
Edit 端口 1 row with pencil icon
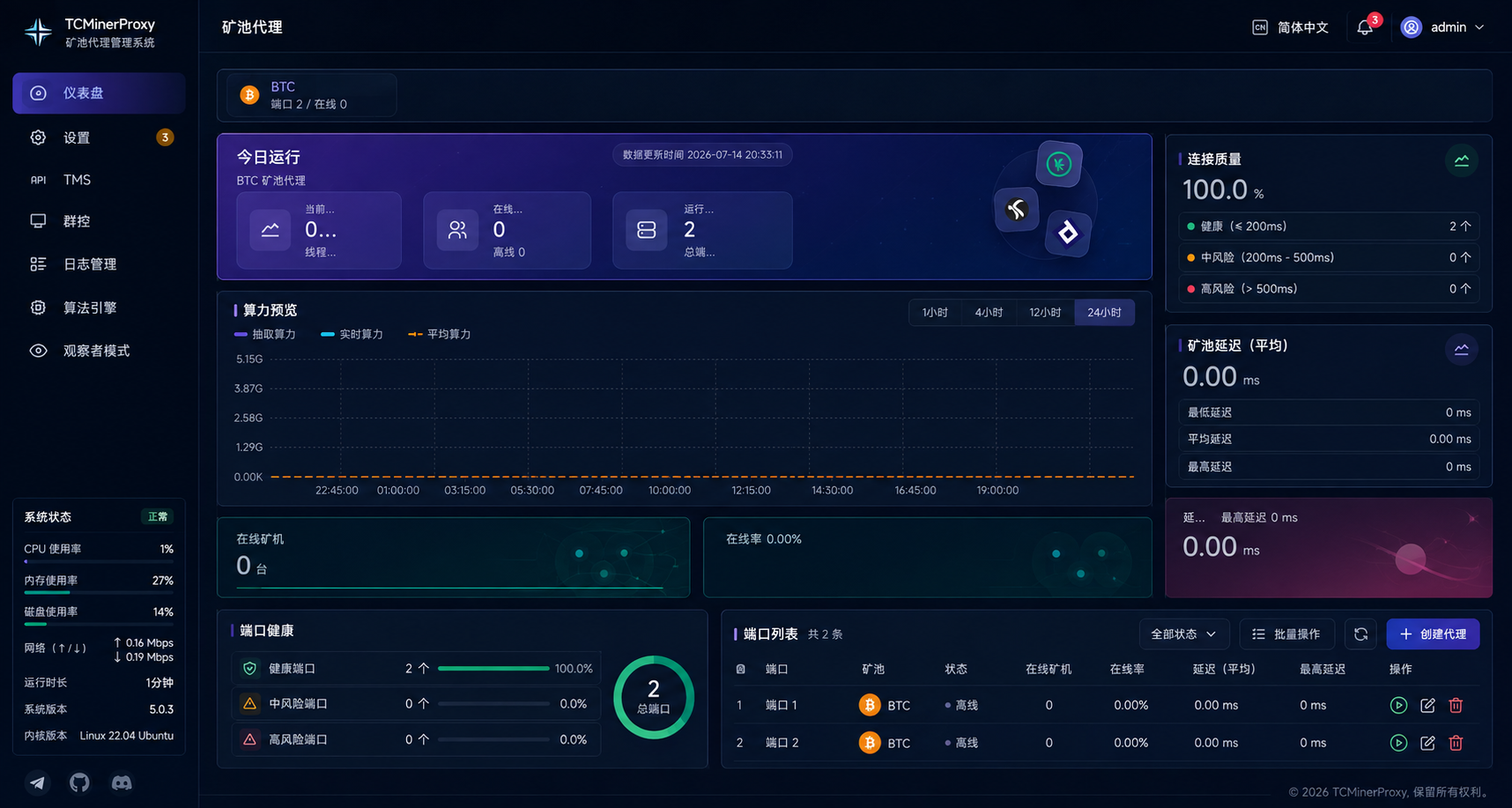[1427, 705]
